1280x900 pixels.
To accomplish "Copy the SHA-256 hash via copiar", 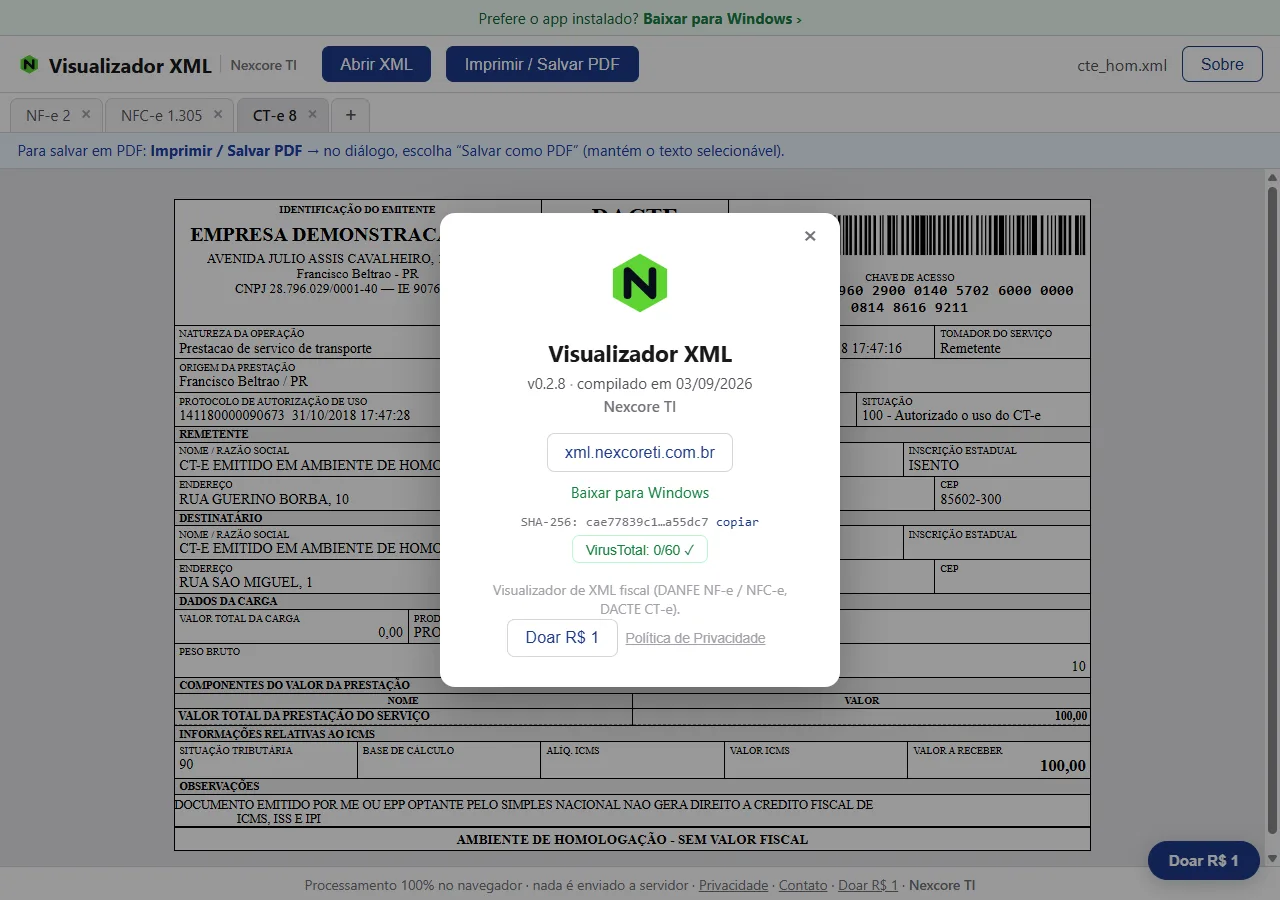I will 737,522.
